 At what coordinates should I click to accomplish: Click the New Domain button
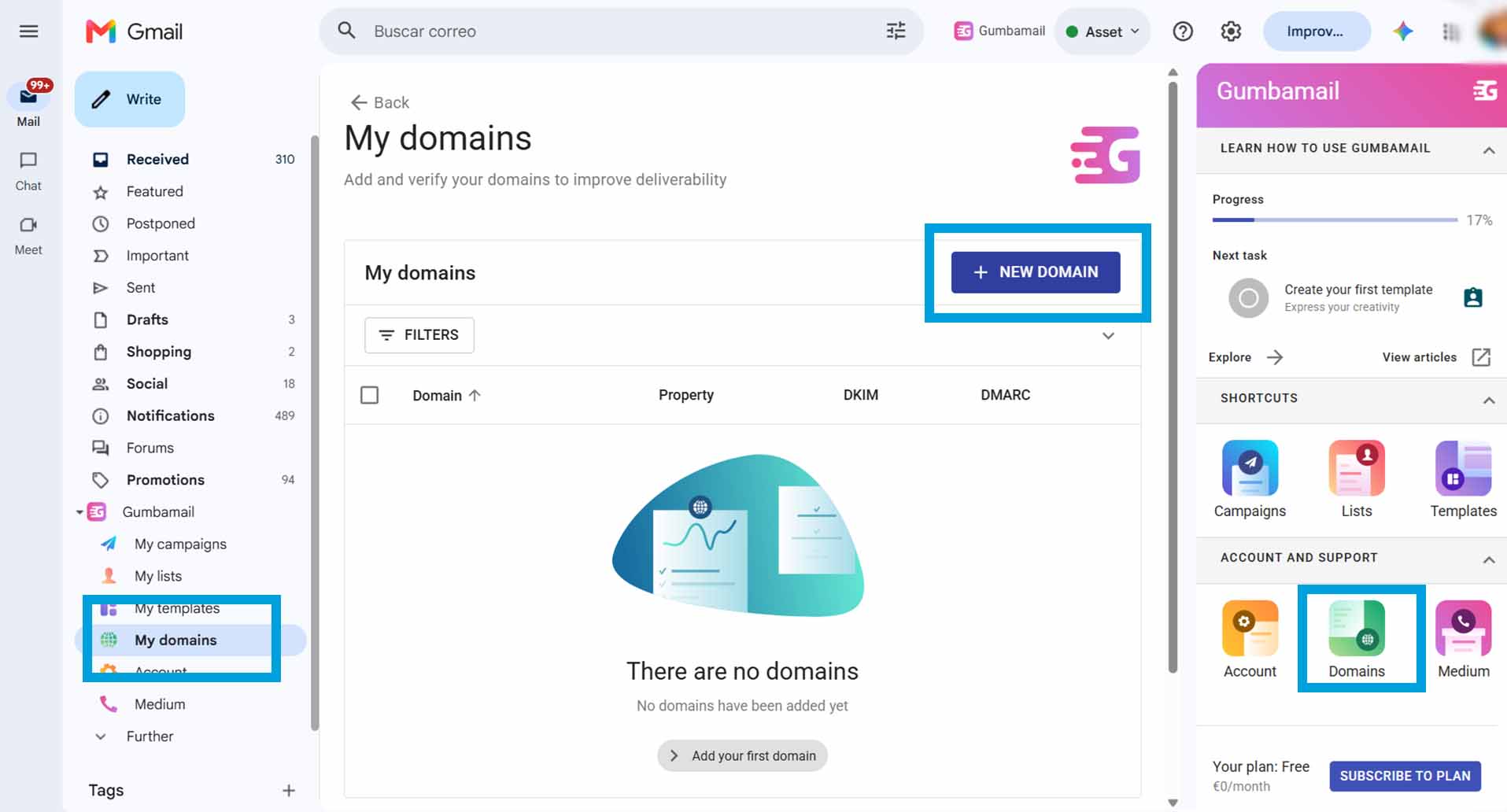[1036, 272]
